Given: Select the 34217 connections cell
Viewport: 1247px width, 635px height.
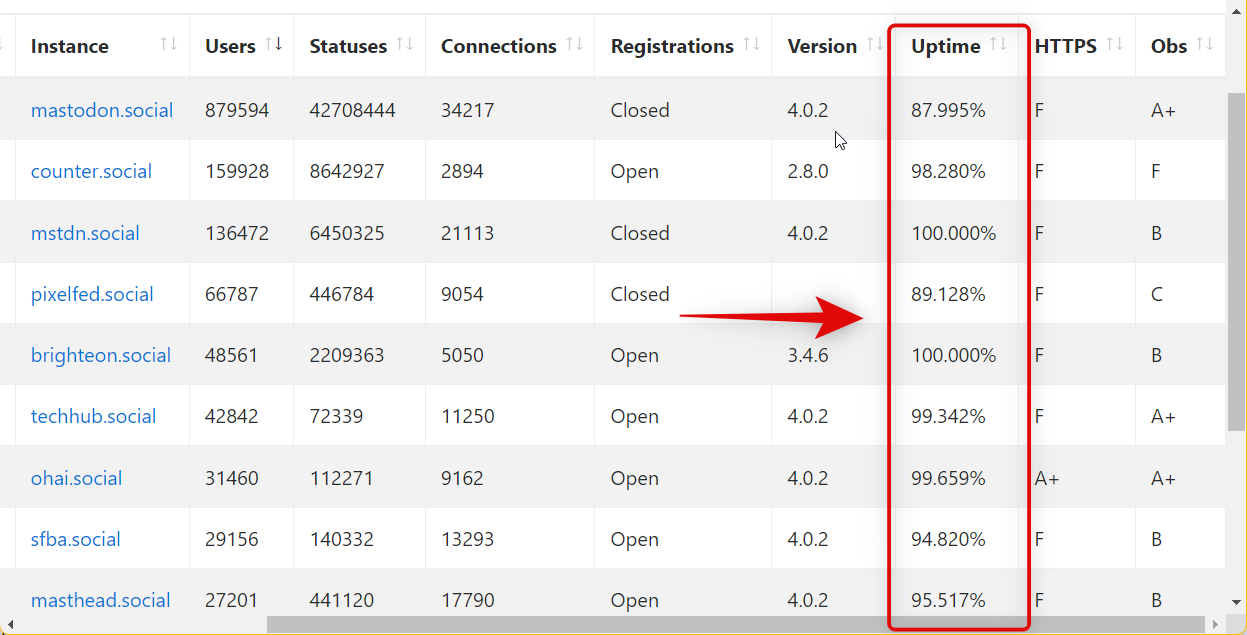Looking at the screenshot, I should 468,110.
